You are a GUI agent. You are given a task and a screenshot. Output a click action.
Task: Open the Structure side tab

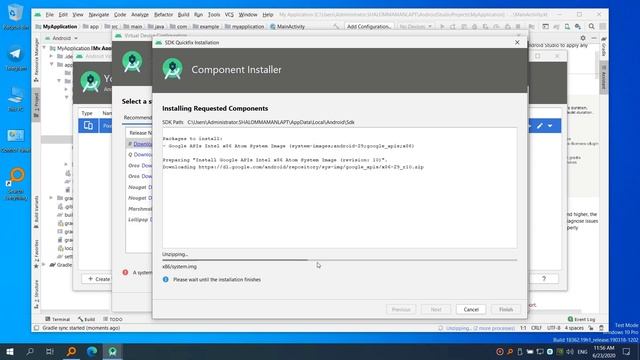36,294
